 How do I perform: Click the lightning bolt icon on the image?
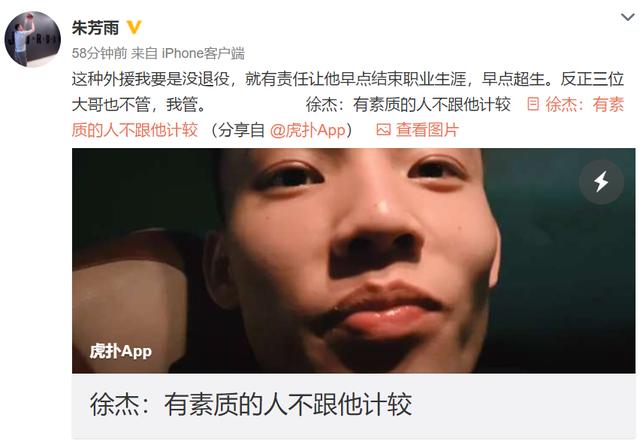pyautogui.click(x=601, y=182)
